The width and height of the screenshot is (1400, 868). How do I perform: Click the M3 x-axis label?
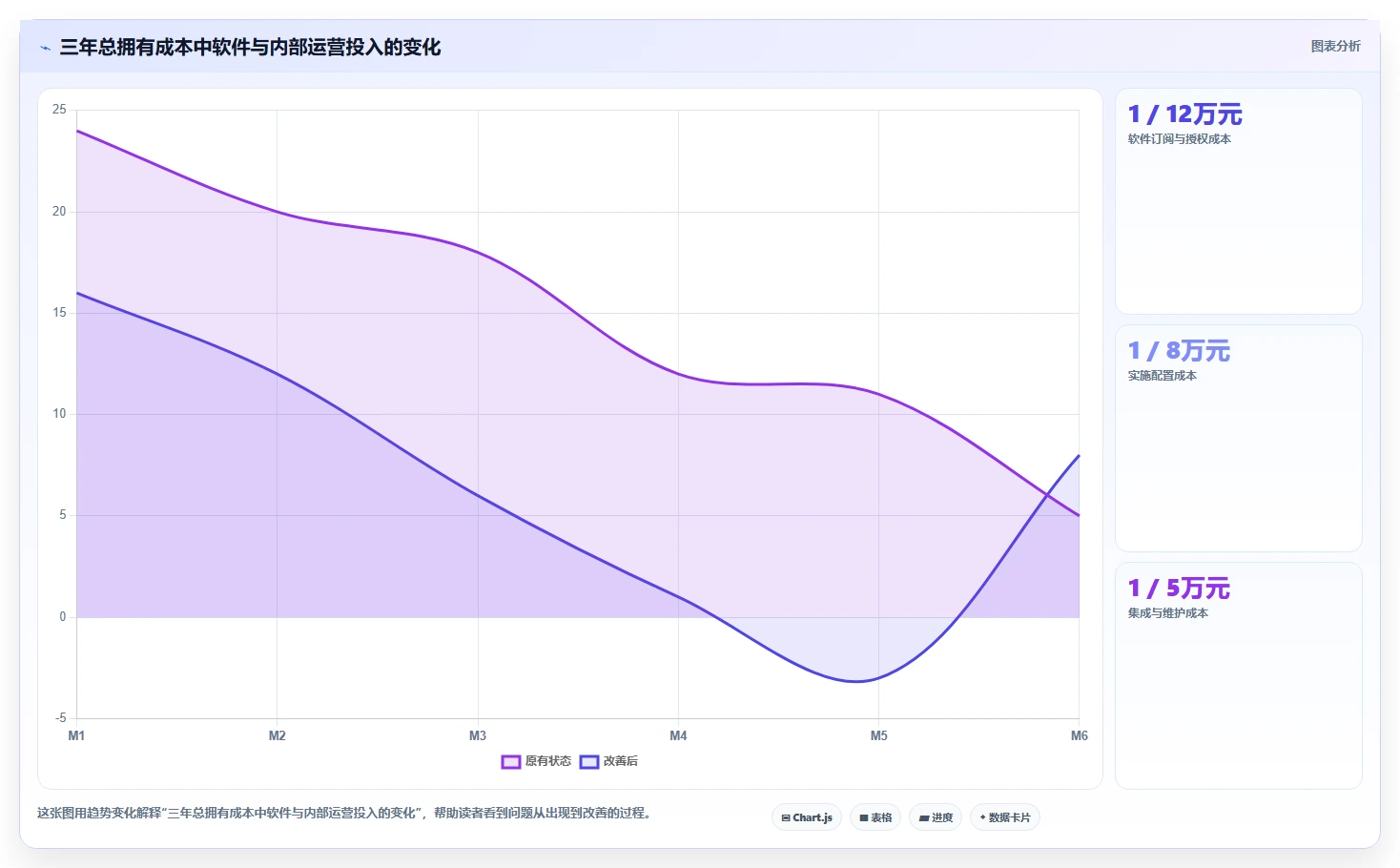pos(478,735)
